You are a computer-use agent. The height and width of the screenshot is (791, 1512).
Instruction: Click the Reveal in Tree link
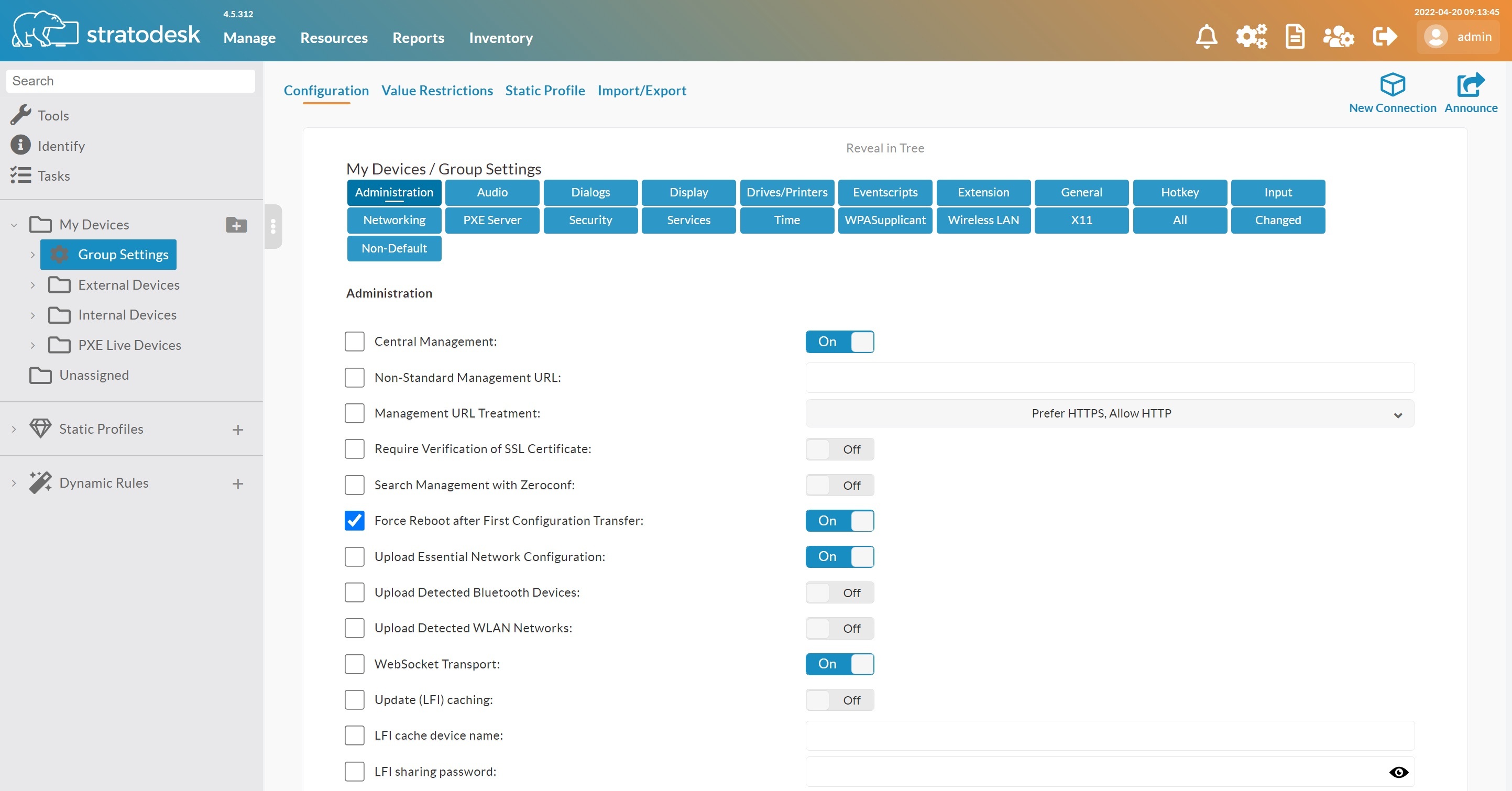coord(885,148)
